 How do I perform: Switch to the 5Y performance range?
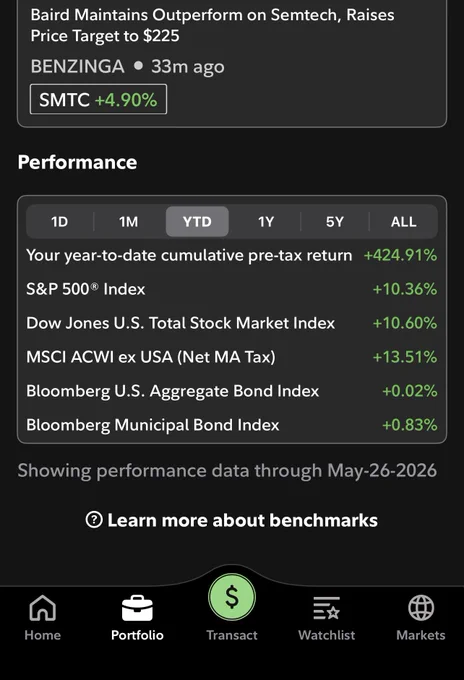point(335,222)
